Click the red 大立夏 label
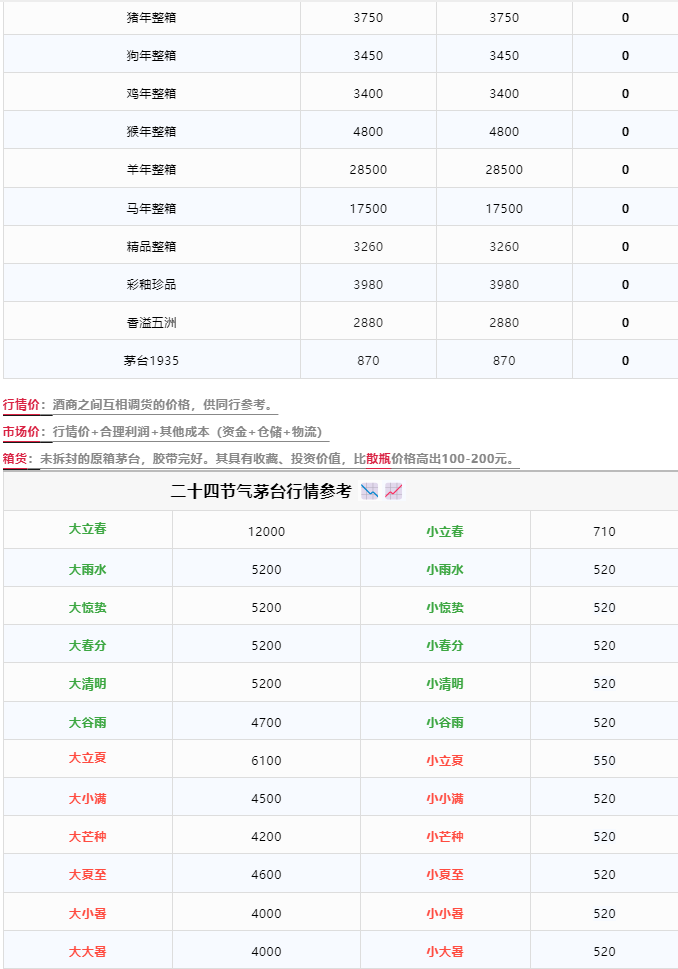 tap(88, 758)
